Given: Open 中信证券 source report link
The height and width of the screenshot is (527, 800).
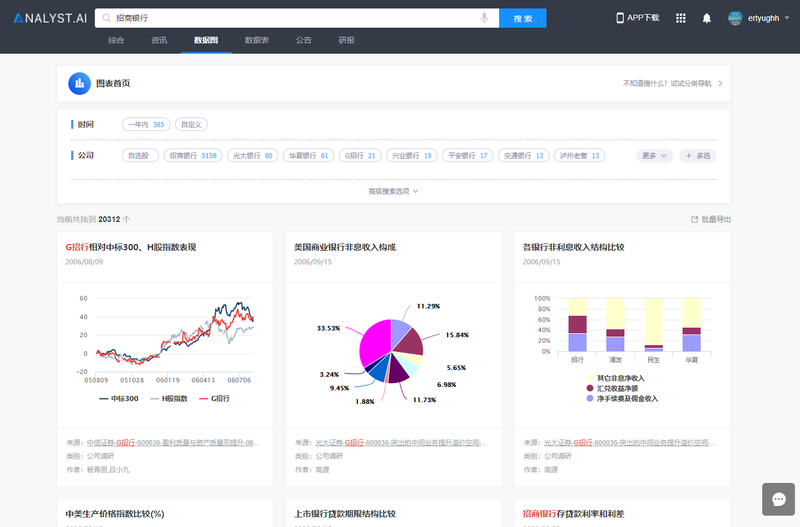Looking at the screenshot, I should click(173, 443).
